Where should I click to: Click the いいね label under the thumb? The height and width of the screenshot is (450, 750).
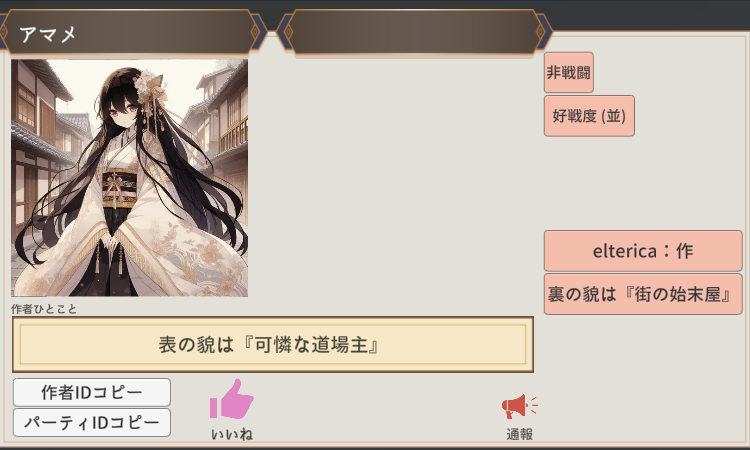click(x=232, y=434)
